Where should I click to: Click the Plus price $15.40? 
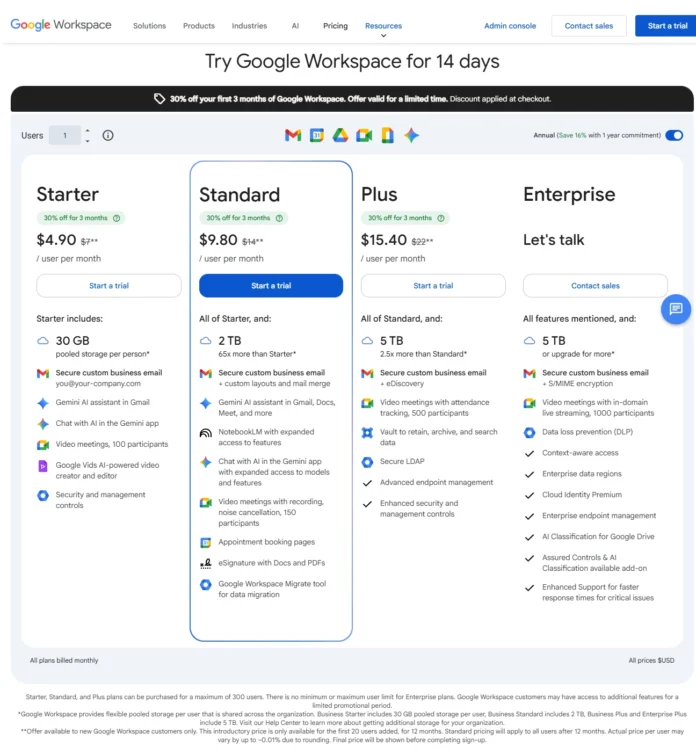384,240
